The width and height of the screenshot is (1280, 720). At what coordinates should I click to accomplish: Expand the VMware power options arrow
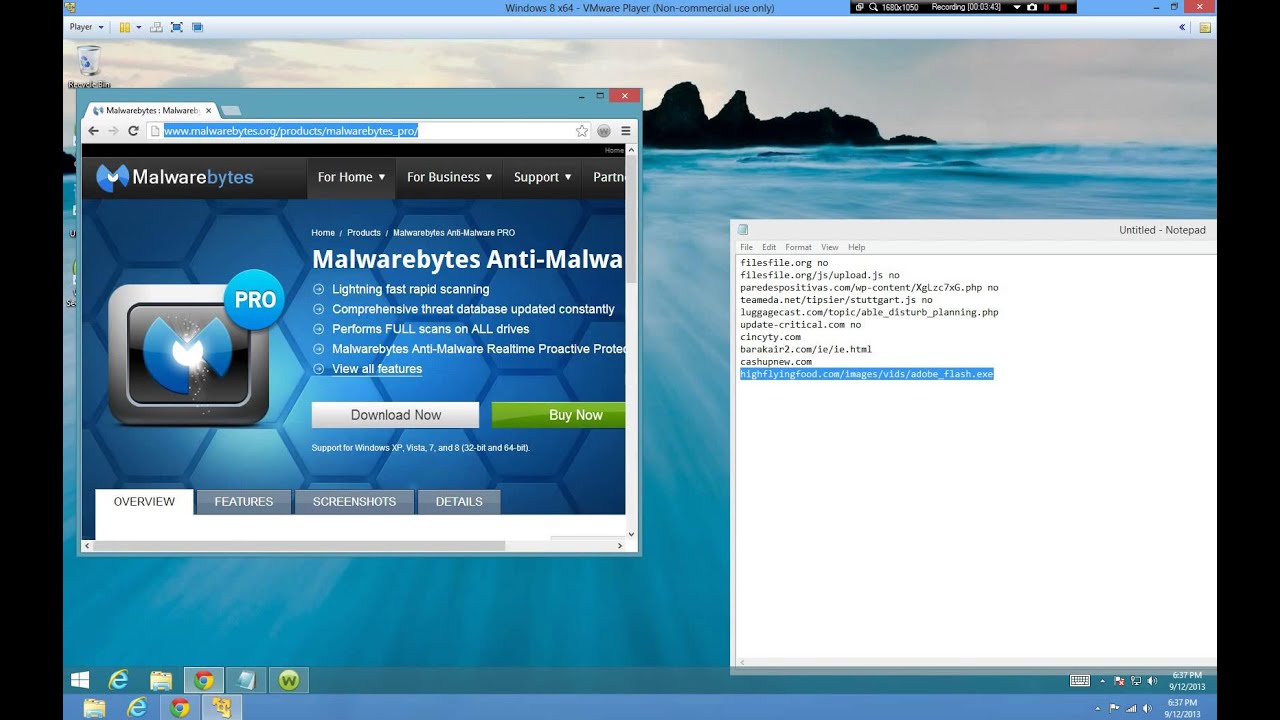click(138, 27)
